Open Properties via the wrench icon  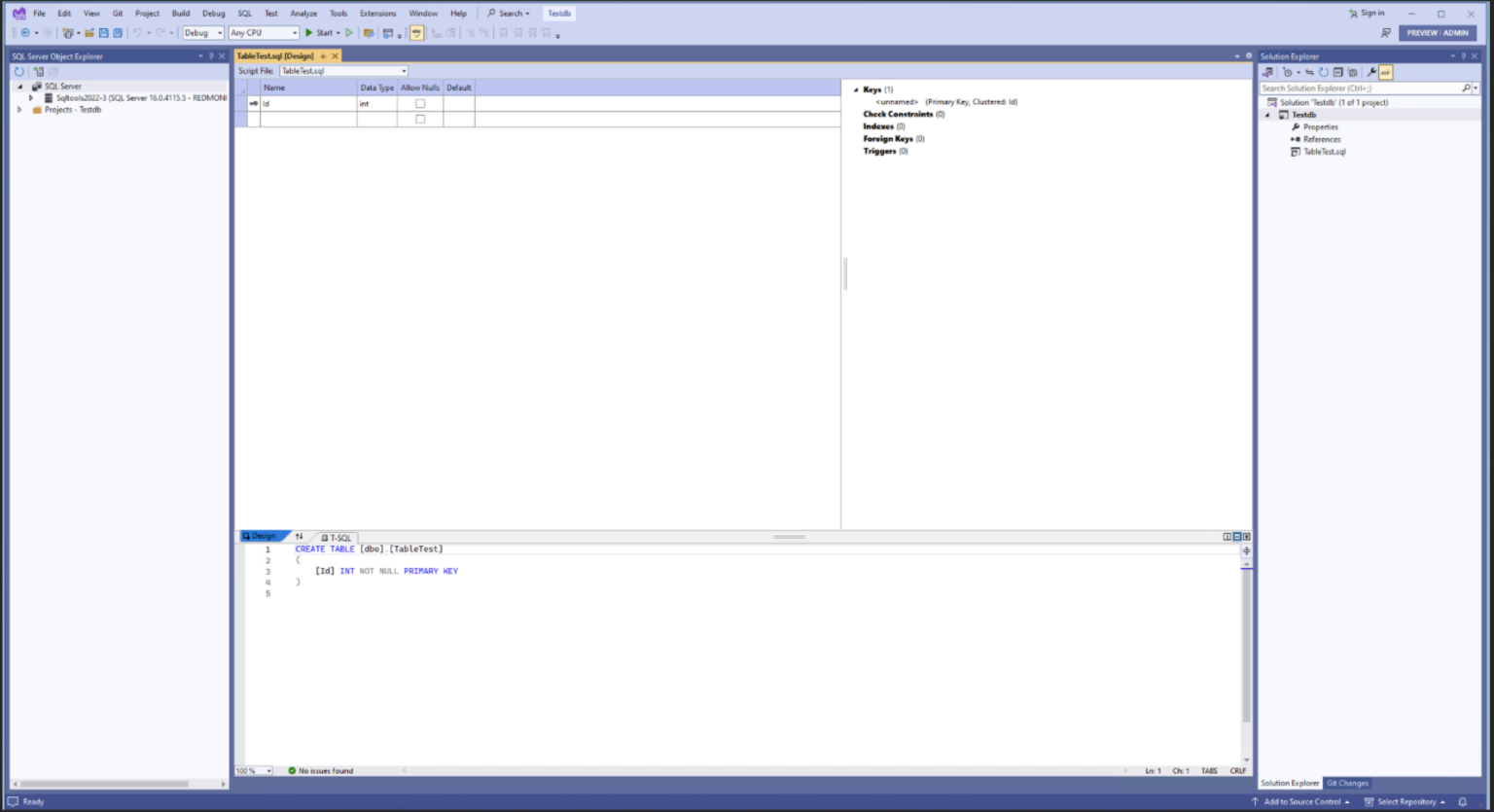(x=1371, y=71)
